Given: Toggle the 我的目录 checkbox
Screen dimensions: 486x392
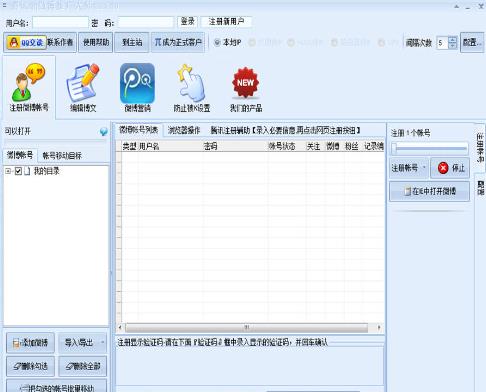Looking at the screenshot, I should [x=18, y=171].
